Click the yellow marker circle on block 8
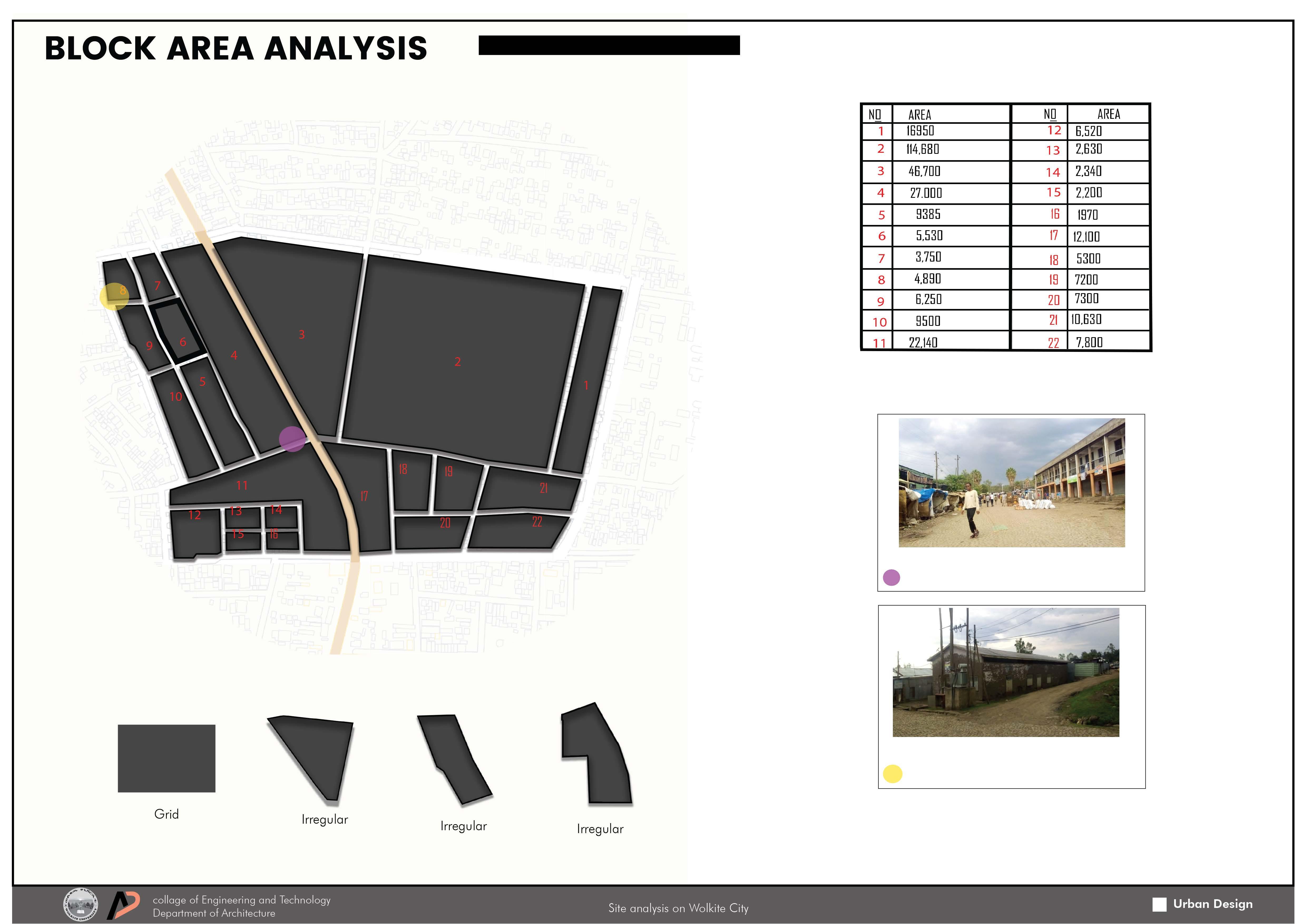 [x=114, y=296]
